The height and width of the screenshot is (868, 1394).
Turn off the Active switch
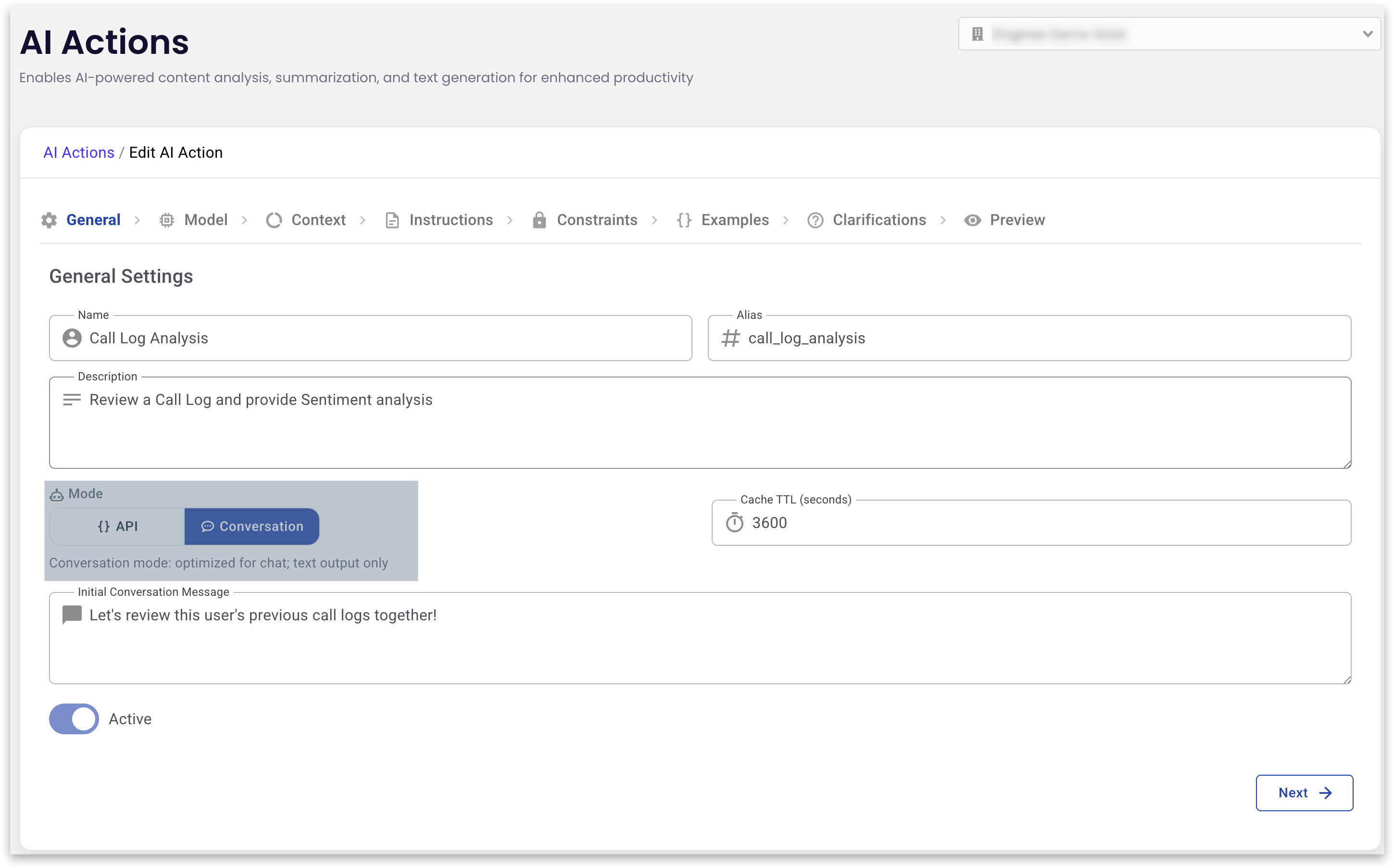click(74, 719)
